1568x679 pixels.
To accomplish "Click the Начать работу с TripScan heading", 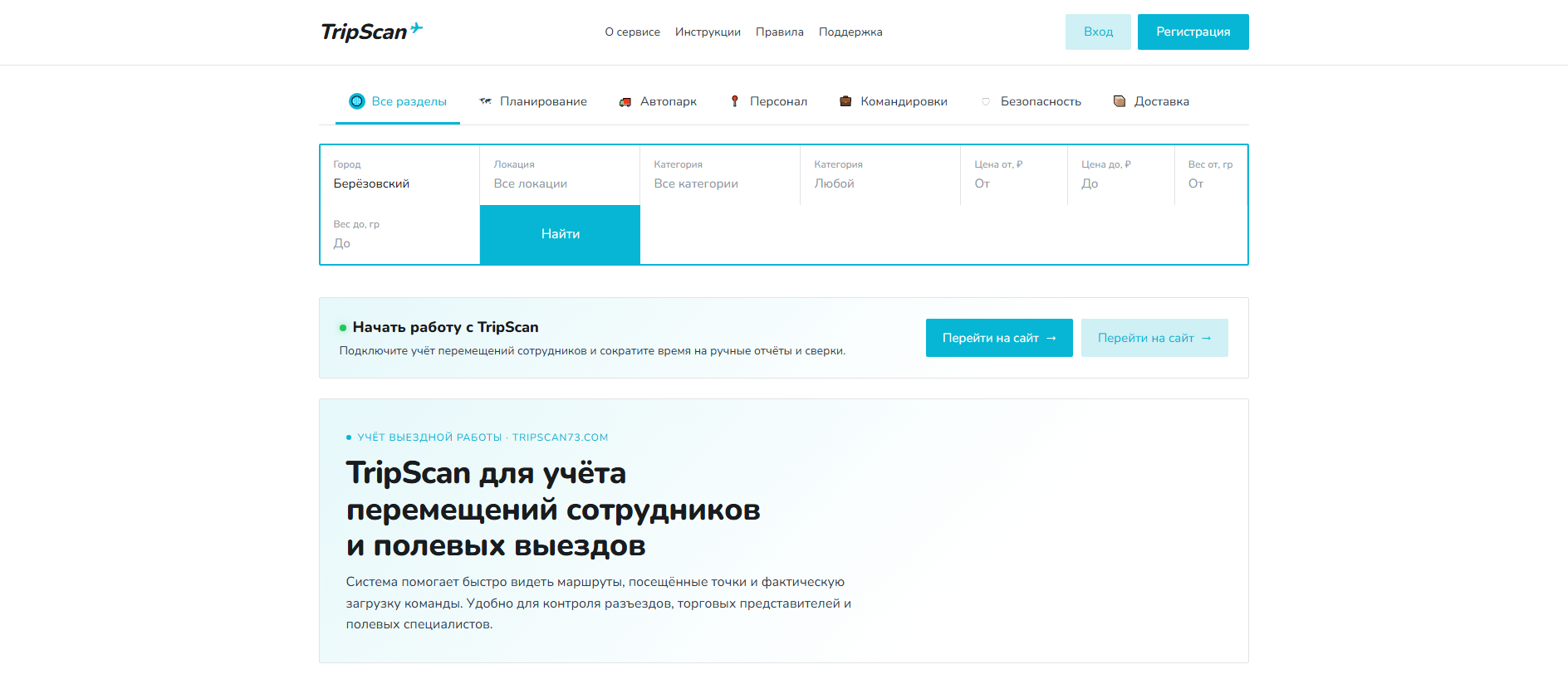I will coord(445,327).
